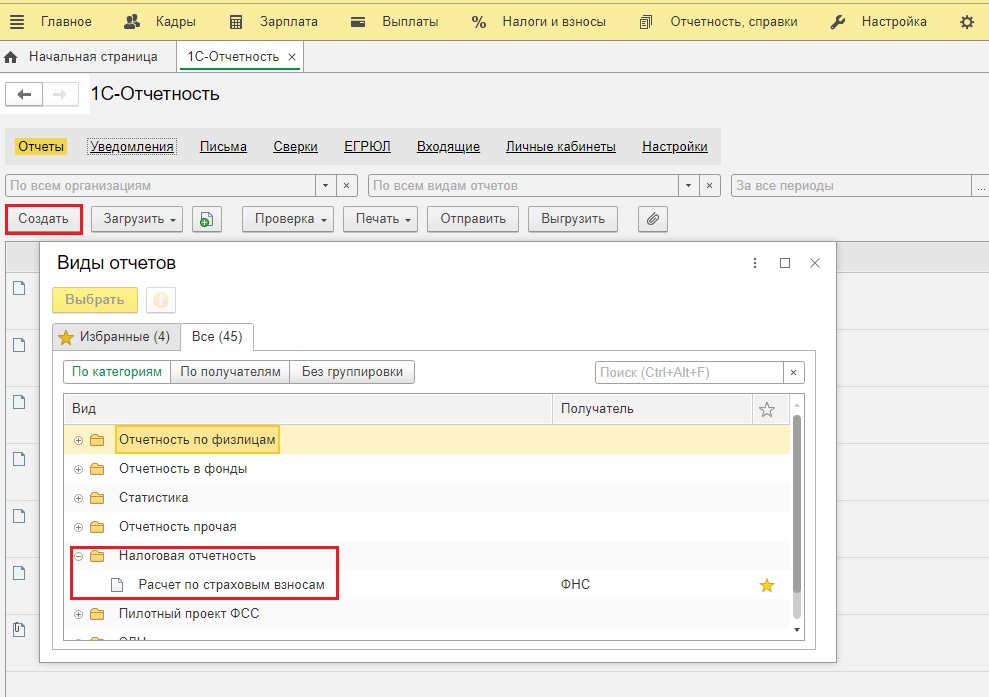Maximize the Виды отчетов dialog
Viewport: 989px width, 697px height.
(x=785, y=263)
